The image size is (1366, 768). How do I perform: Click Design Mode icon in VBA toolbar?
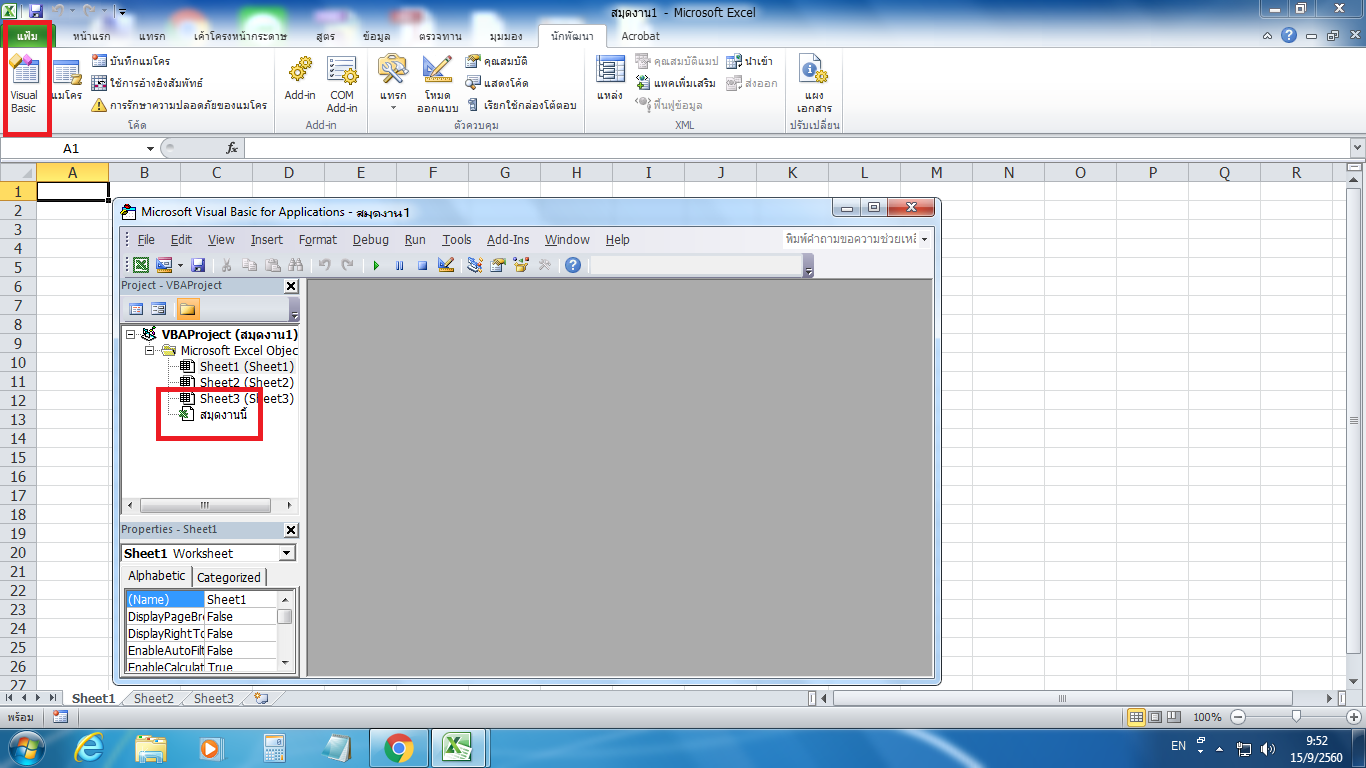point(446,265)
